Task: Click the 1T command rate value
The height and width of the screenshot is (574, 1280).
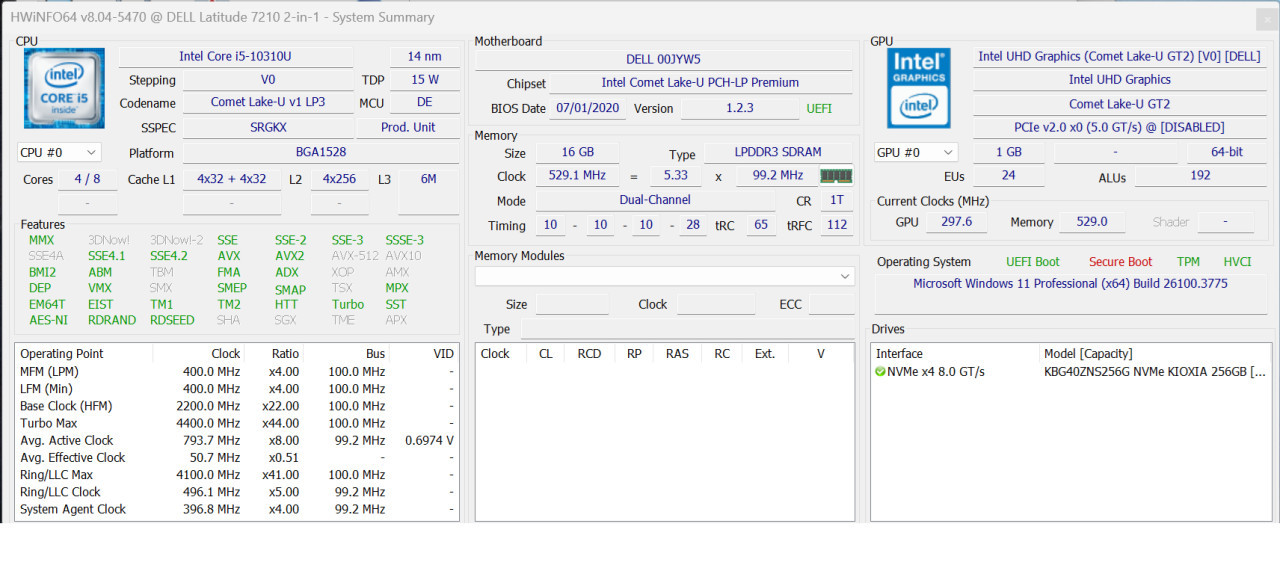Action: click(836, 200)
